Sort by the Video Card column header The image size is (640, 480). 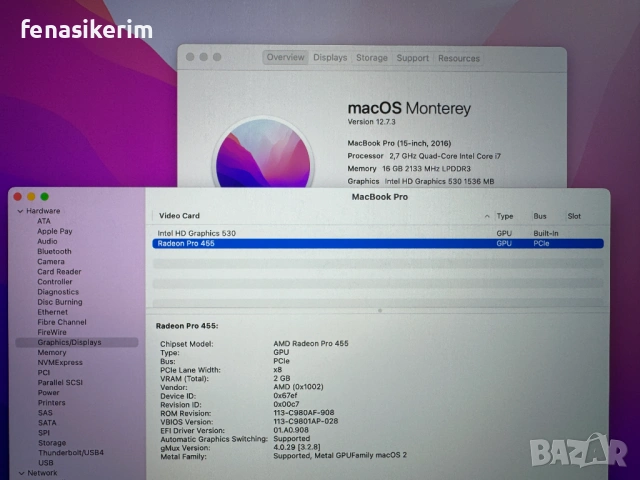point(180,216)
